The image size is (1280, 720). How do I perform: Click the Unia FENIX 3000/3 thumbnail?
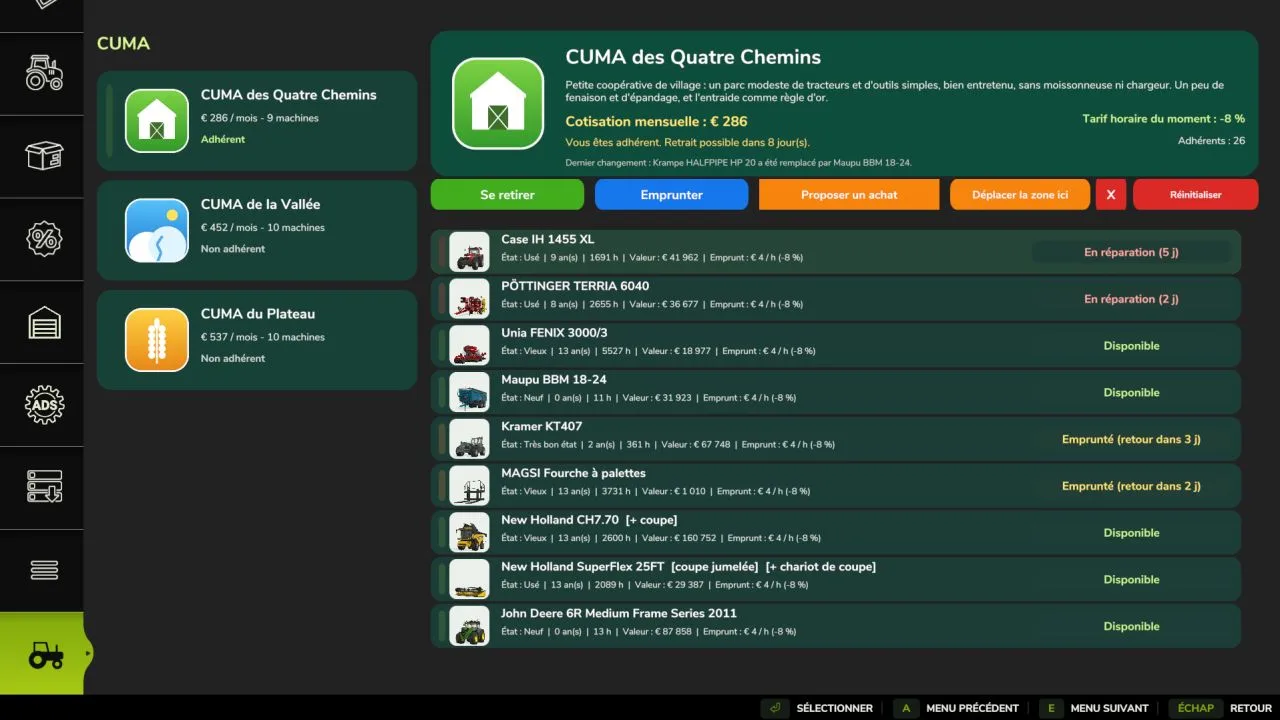(x=469, y=345)
